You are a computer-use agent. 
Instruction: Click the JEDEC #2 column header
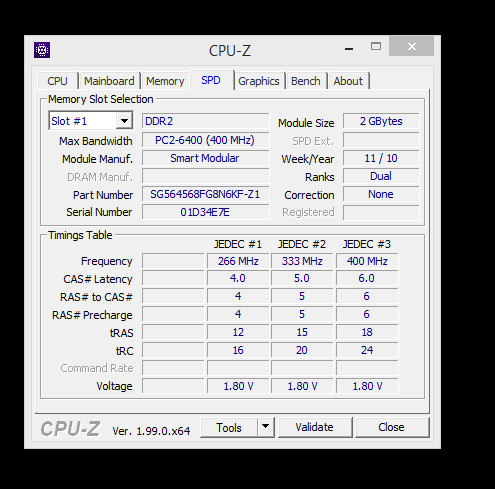point(302,244)
